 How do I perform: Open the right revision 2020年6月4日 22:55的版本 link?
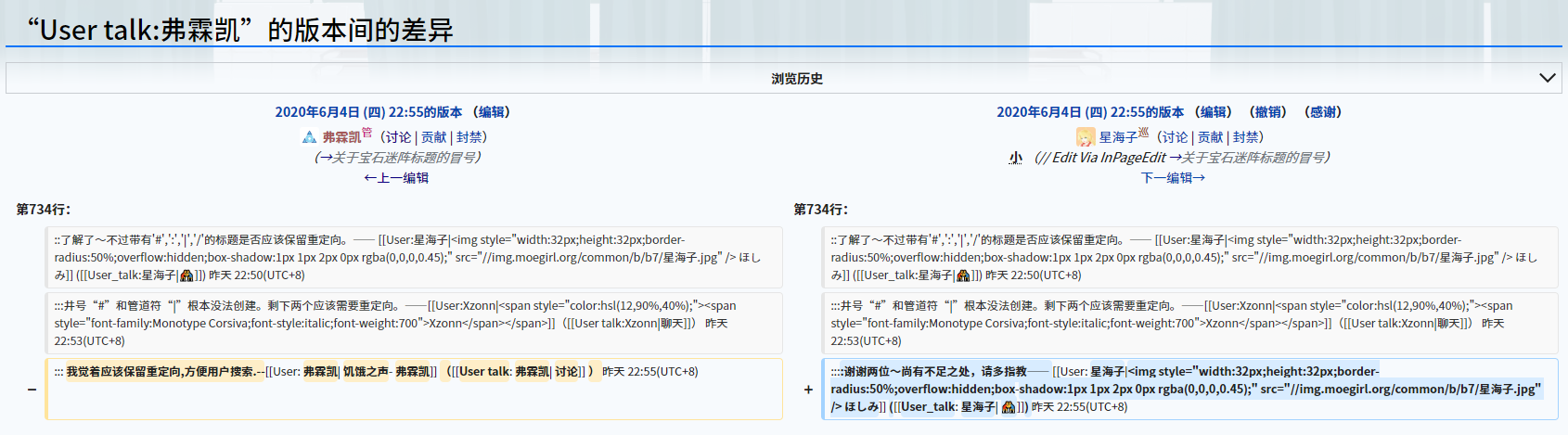[1090, 112]
